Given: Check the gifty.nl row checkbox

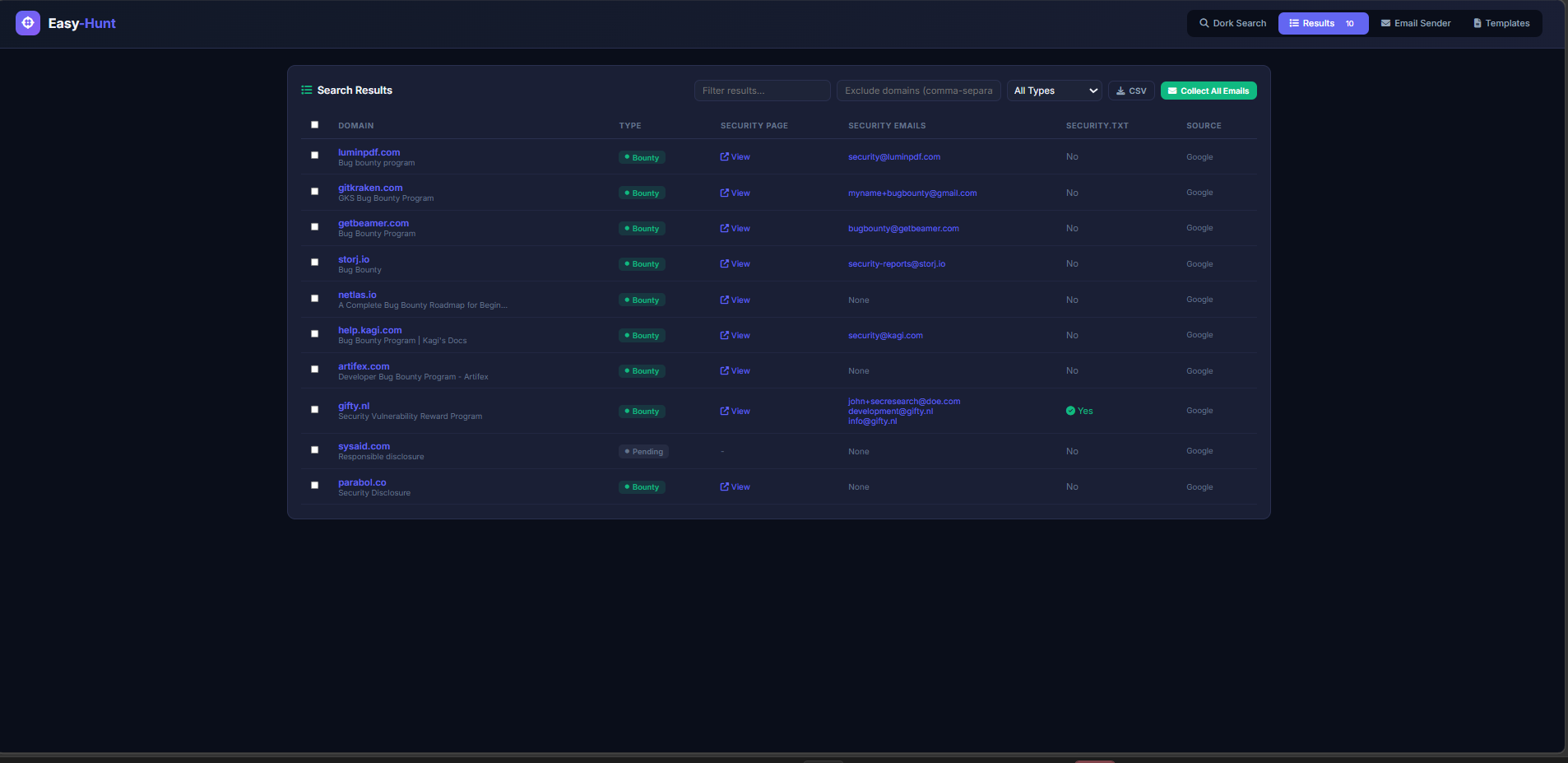Looking at the screenshot, I should (314, 409).
